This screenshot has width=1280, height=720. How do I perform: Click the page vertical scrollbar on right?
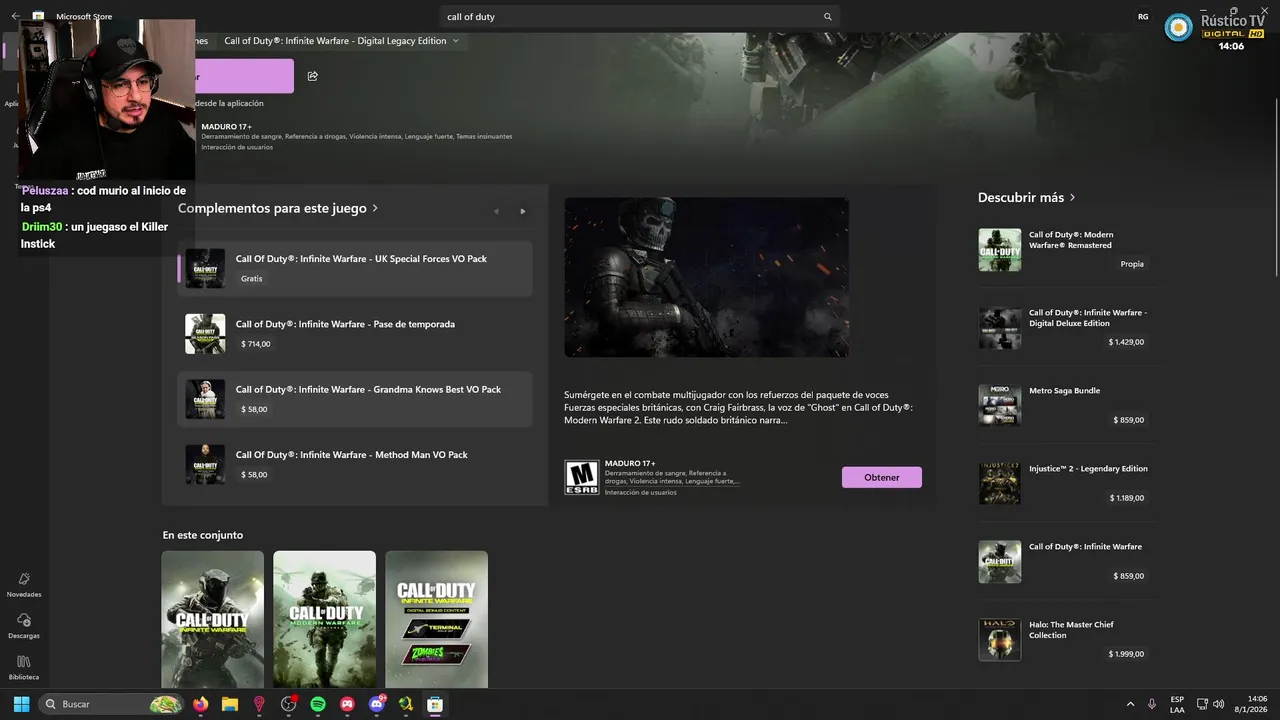pos(1275,185)
